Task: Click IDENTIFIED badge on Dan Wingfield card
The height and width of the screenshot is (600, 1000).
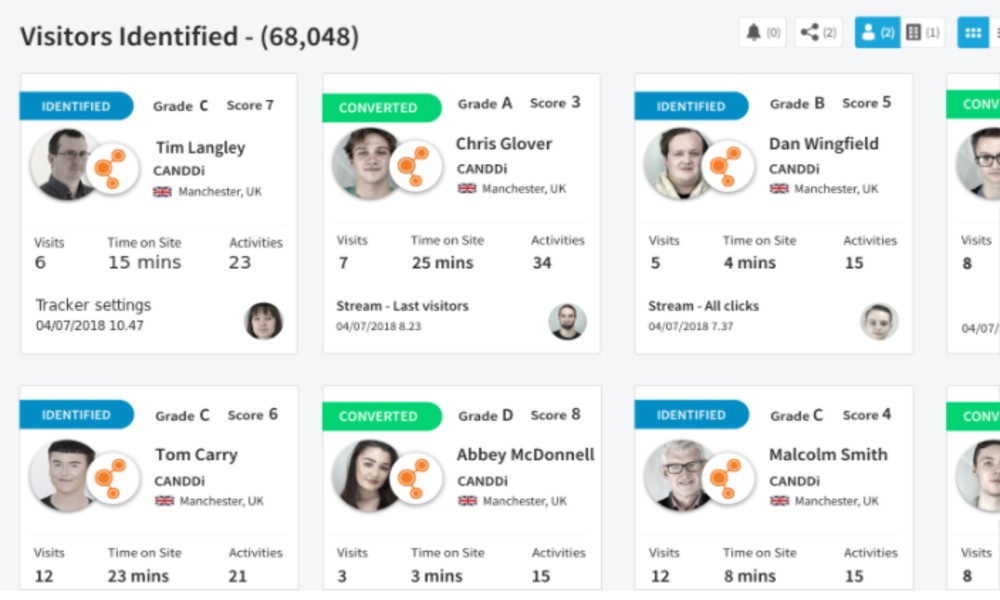Action: pos(691,106)
